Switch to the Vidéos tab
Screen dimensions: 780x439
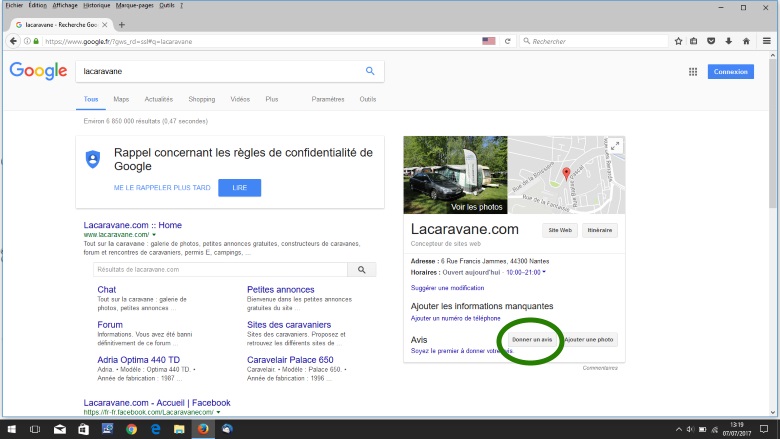(240, 99)
